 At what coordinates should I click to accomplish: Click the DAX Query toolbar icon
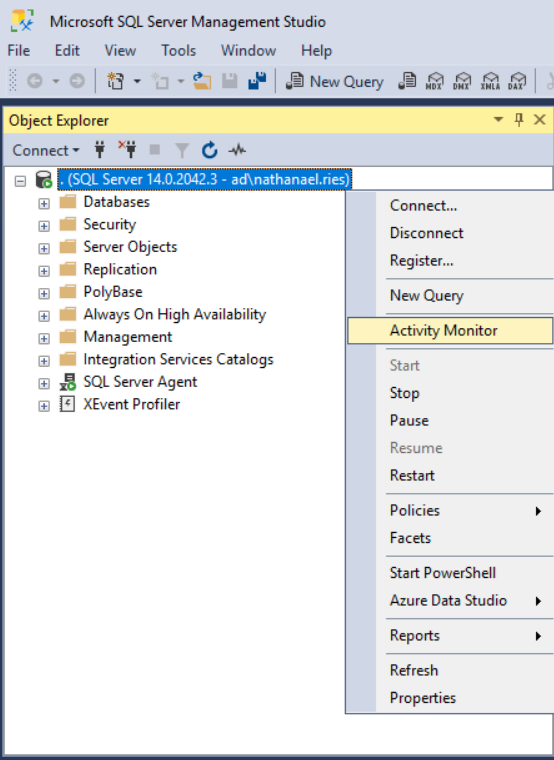517,81
